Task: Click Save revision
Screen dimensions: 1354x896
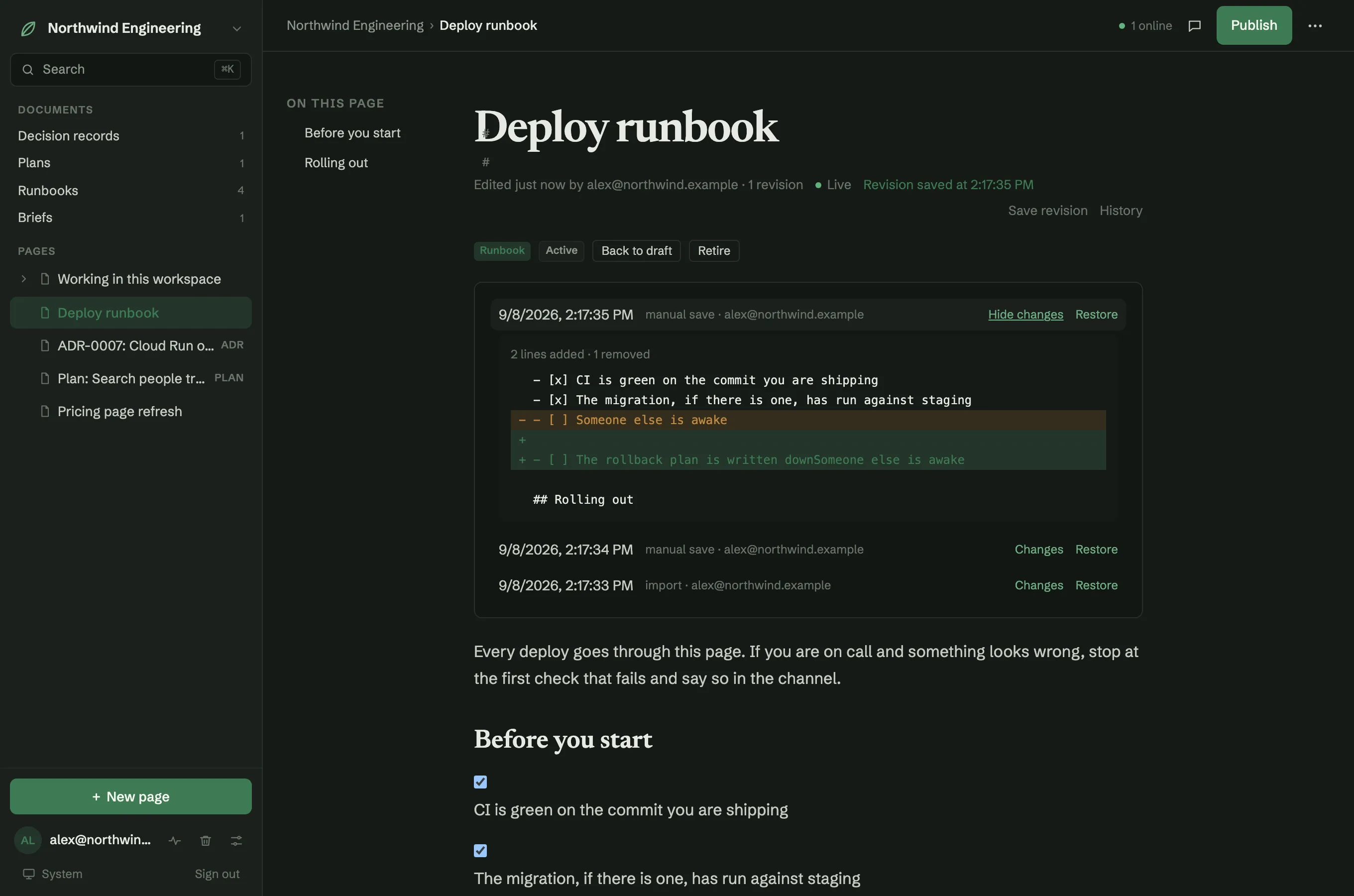Action: (x=1048, y=210)
